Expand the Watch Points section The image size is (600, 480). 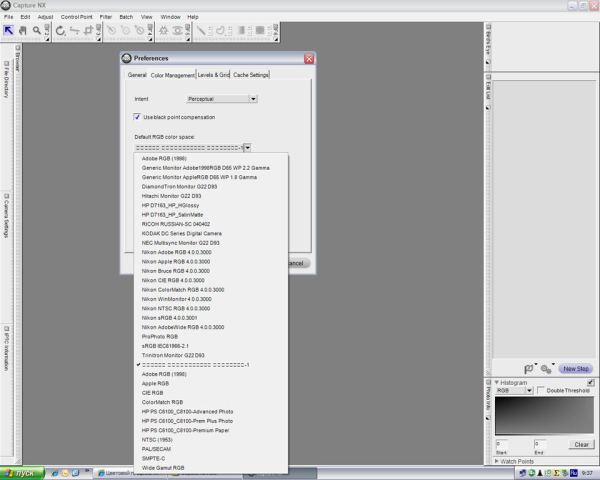(x=497, y=461)
